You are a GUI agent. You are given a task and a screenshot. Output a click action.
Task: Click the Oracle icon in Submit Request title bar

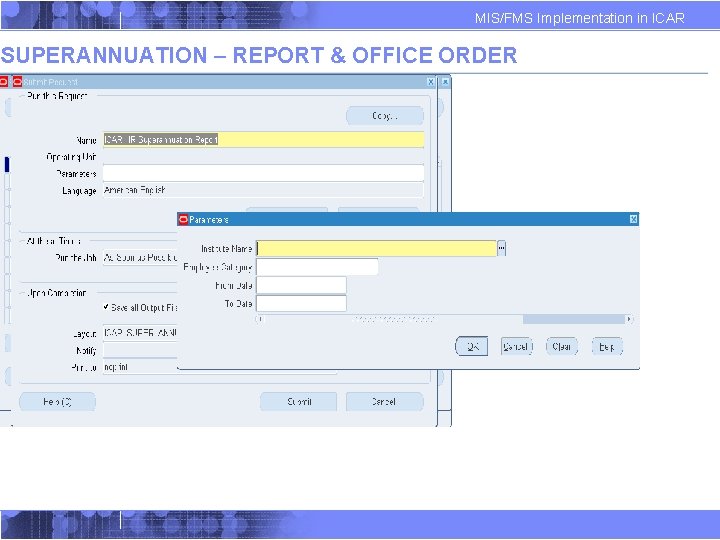click(17, 82)
